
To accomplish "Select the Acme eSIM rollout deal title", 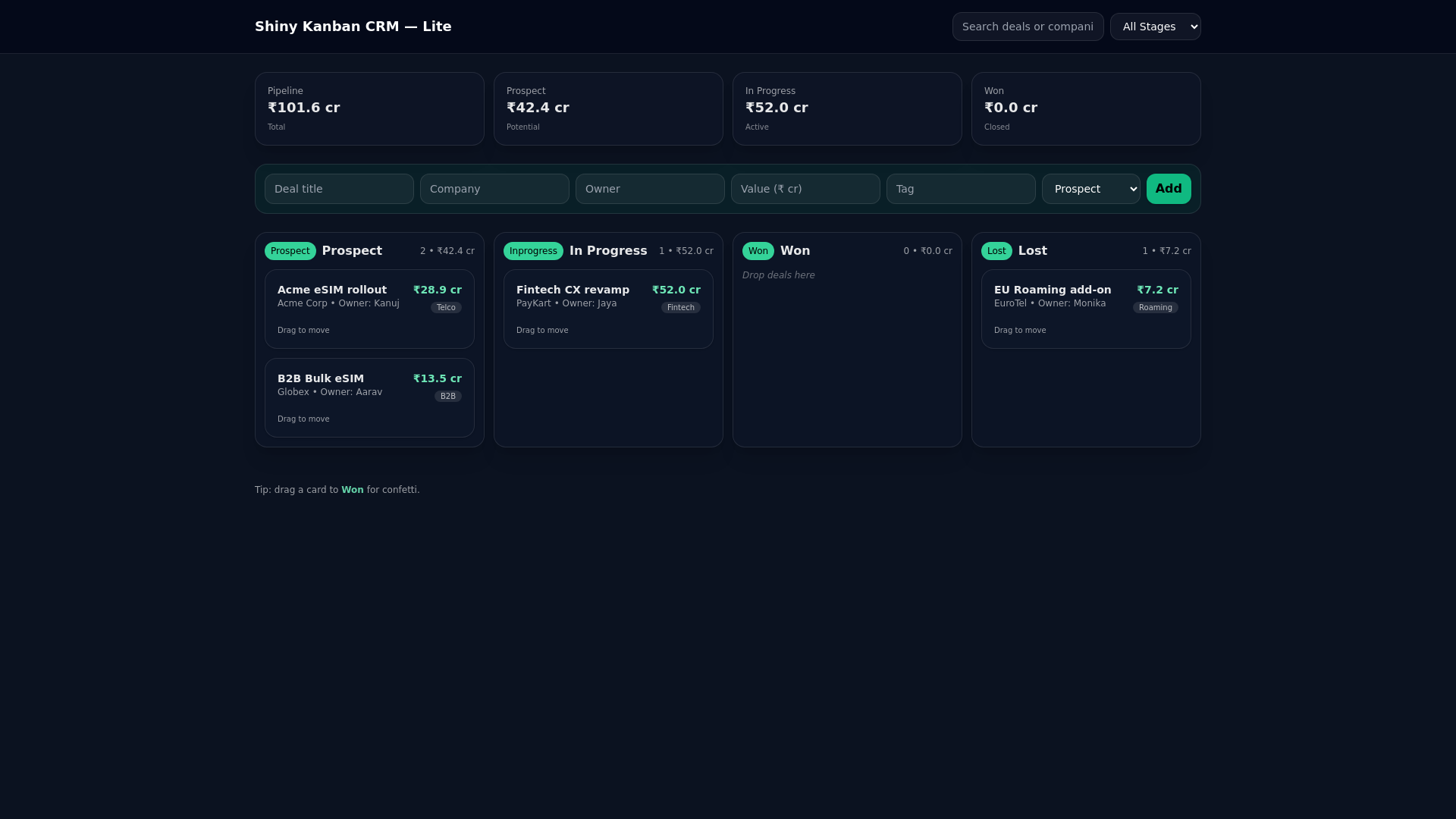I will pos(332,290).
